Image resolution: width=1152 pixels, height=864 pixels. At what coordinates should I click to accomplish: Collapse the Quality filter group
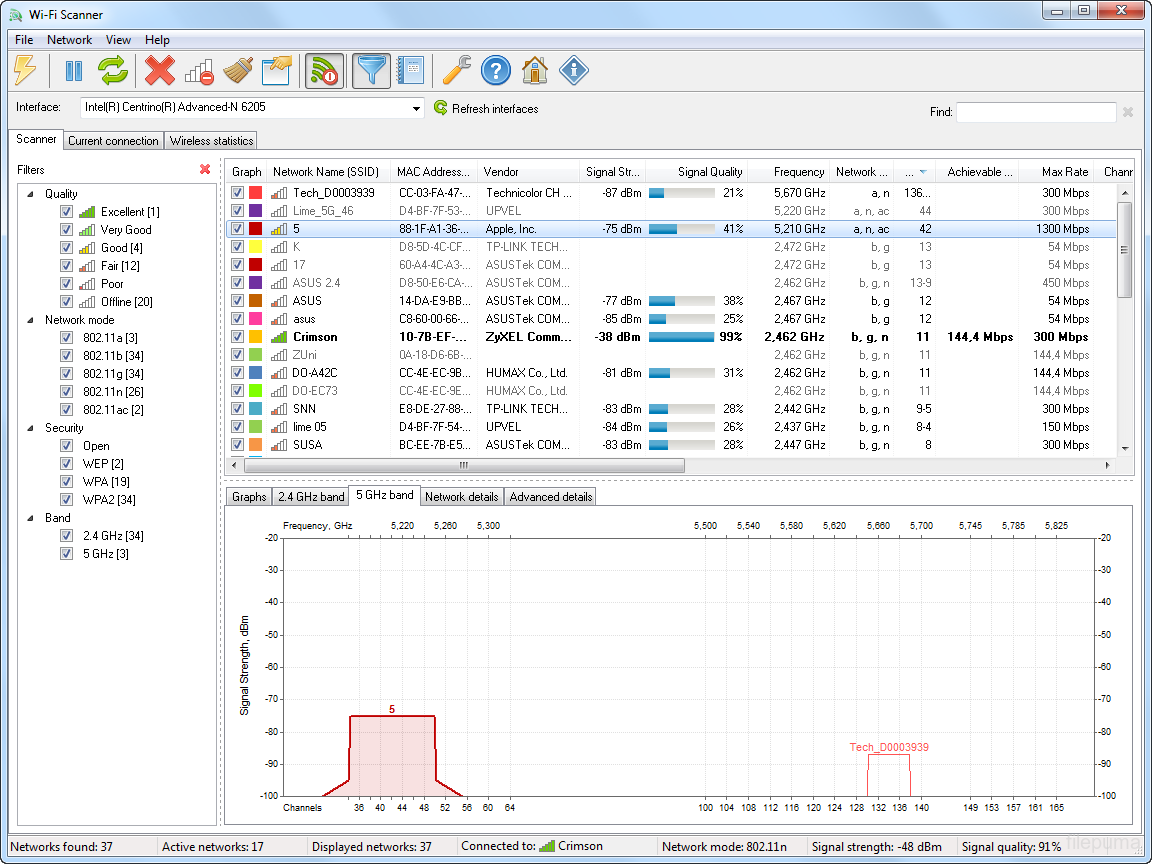tap(30, 194)
